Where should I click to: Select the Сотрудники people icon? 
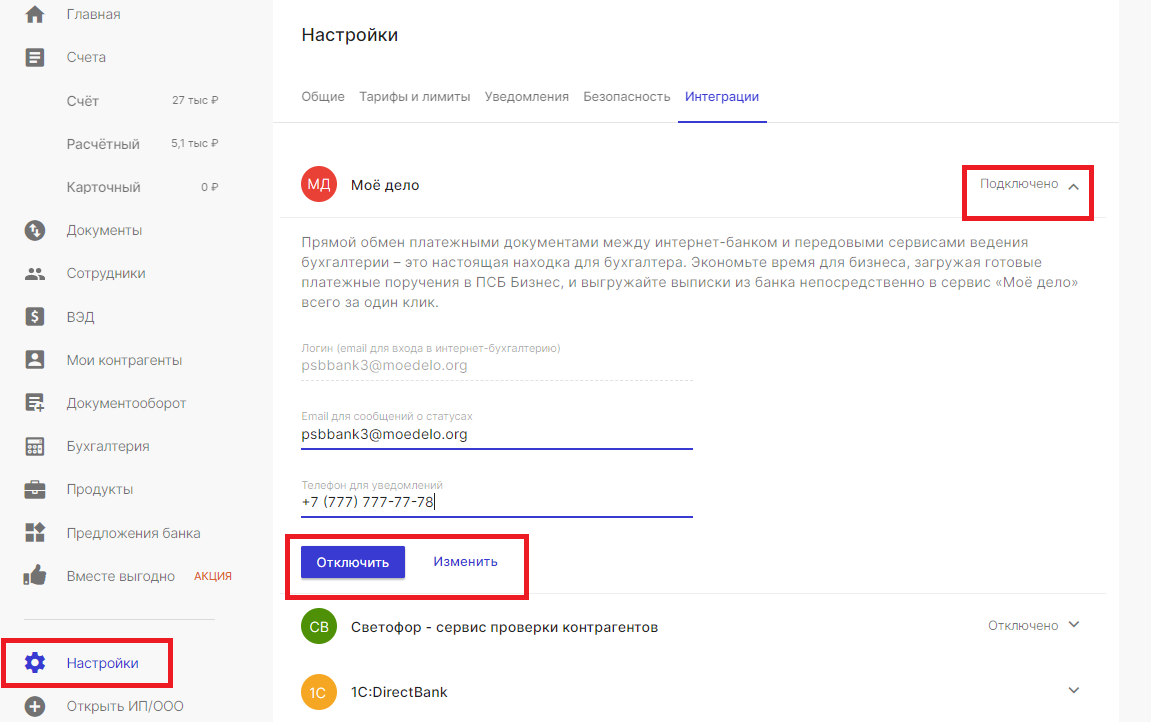pyautogui.click(x=35, y=274)
